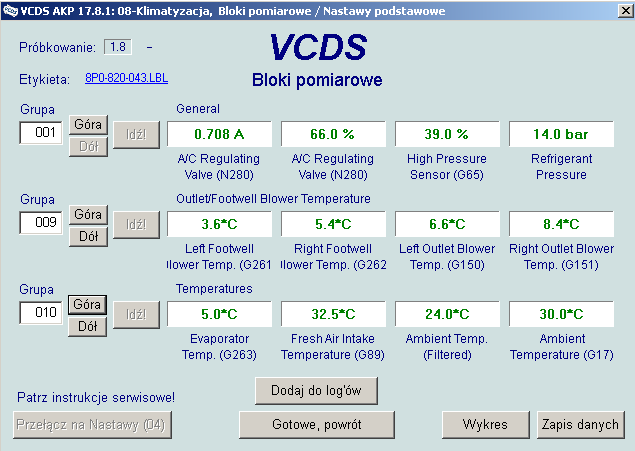Click the Temperatures group heading

pos(214,289)
